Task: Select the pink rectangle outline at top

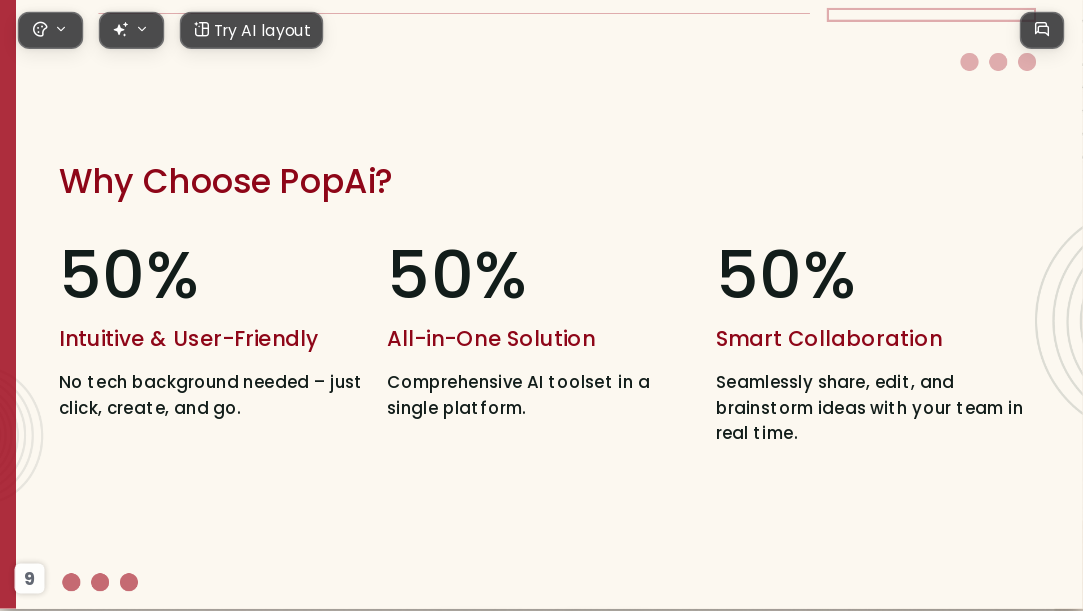Action: tap(931, 14)
